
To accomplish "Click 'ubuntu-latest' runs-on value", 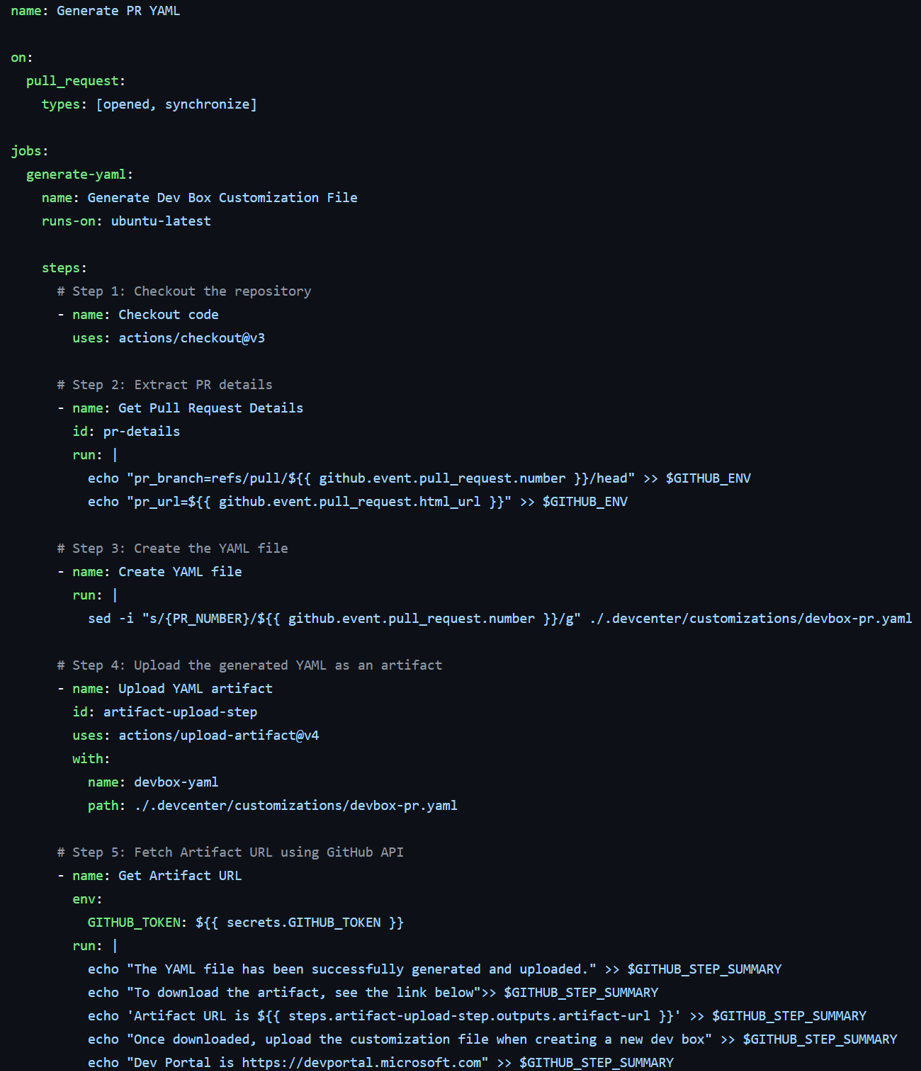I will (161, 221).
